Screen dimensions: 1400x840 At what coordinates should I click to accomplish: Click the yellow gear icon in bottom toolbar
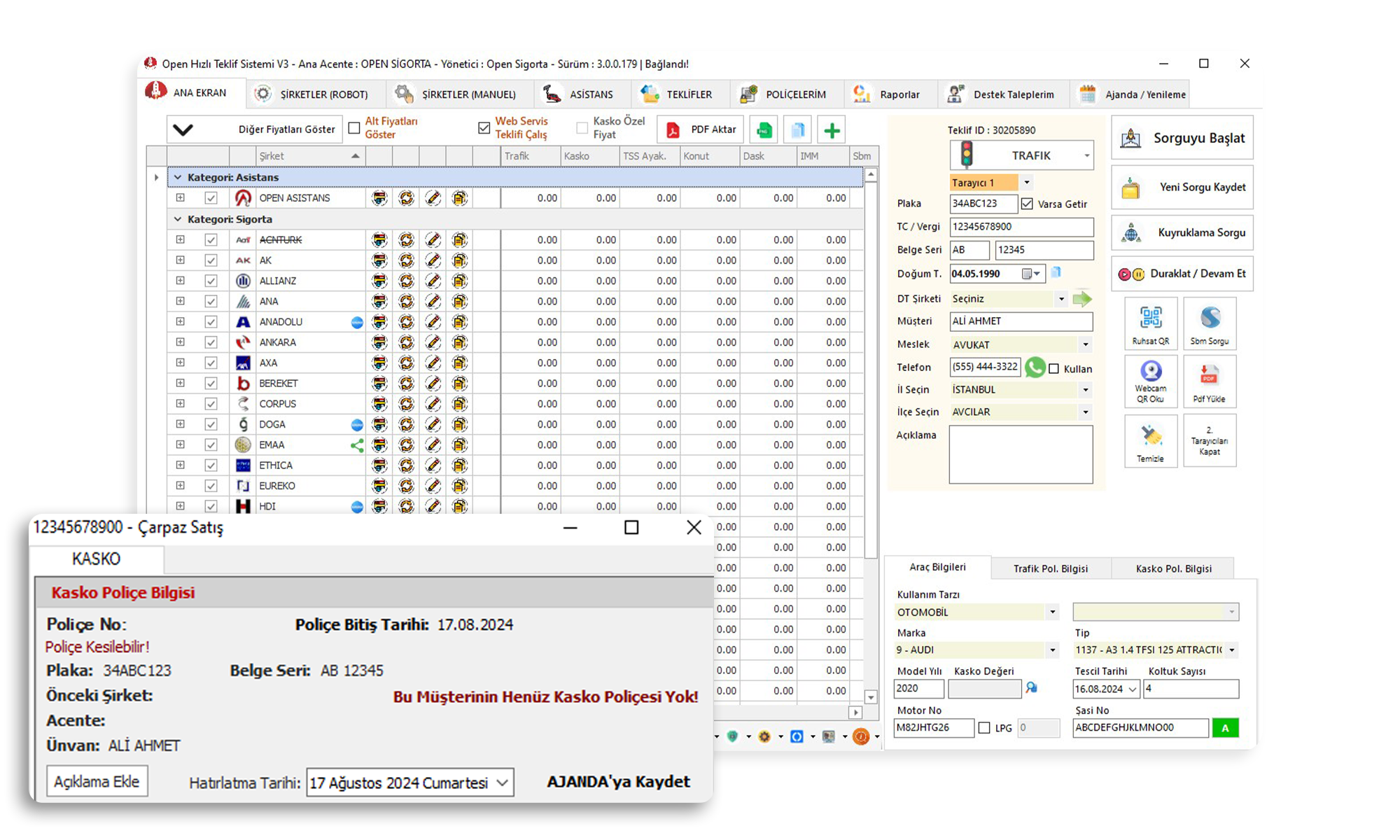[764, 736]
